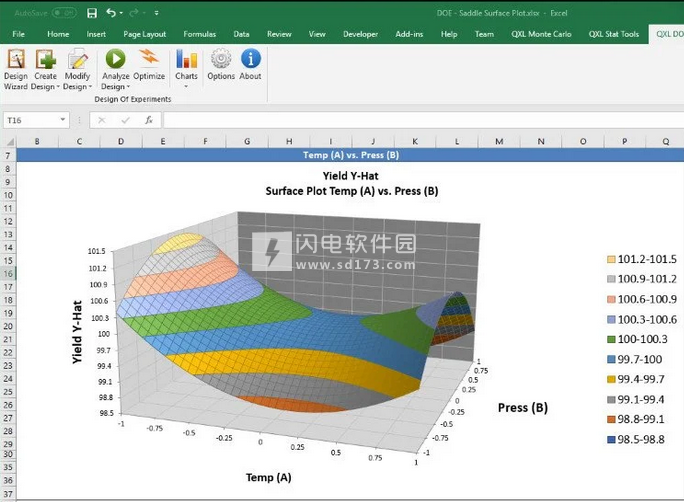684x502 pixels.
Task: Open the Undo history dropdown arrow
Action: tap(122, 13)
